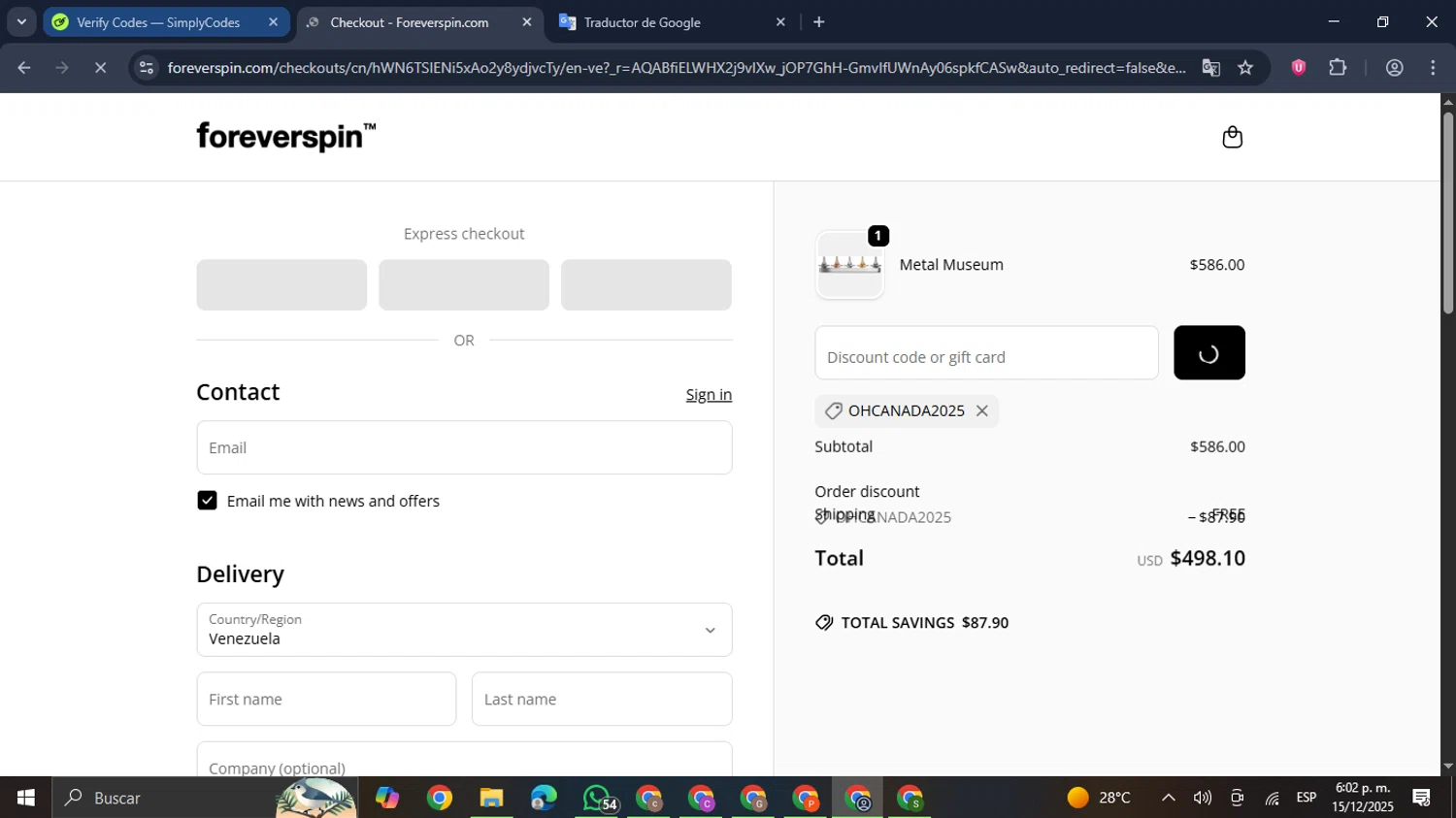Viewport: 1456px width, 818px height.
Task: Open the red shield extension icon
Action: coord(1298,68)
